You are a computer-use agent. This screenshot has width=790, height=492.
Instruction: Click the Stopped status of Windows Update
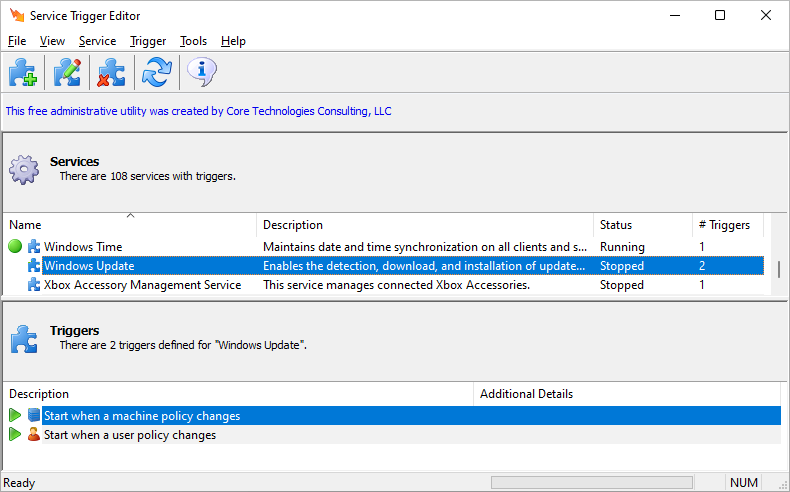click(x=622, y=266)
